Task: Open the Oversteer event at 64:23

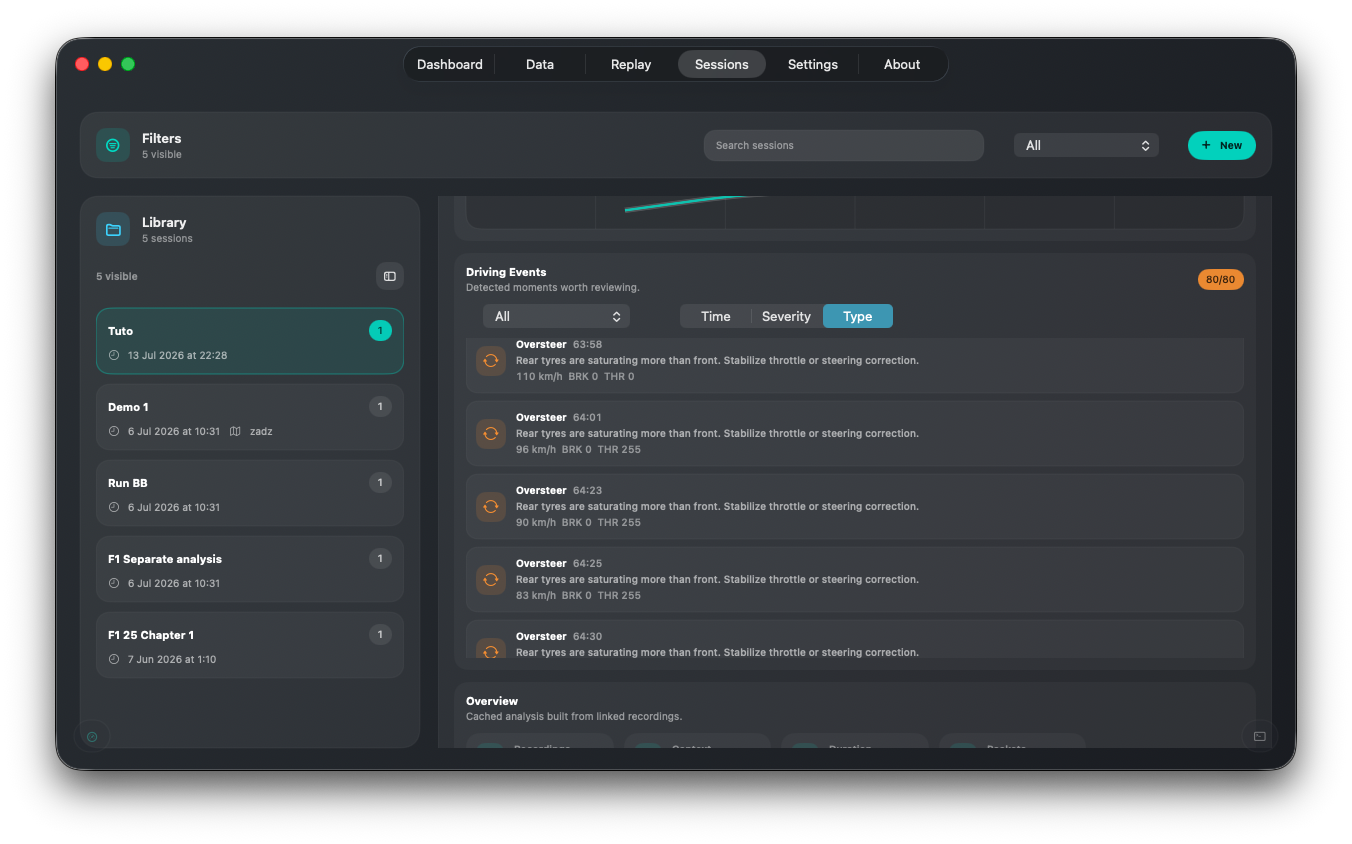Action: click(x=855, y=506)
